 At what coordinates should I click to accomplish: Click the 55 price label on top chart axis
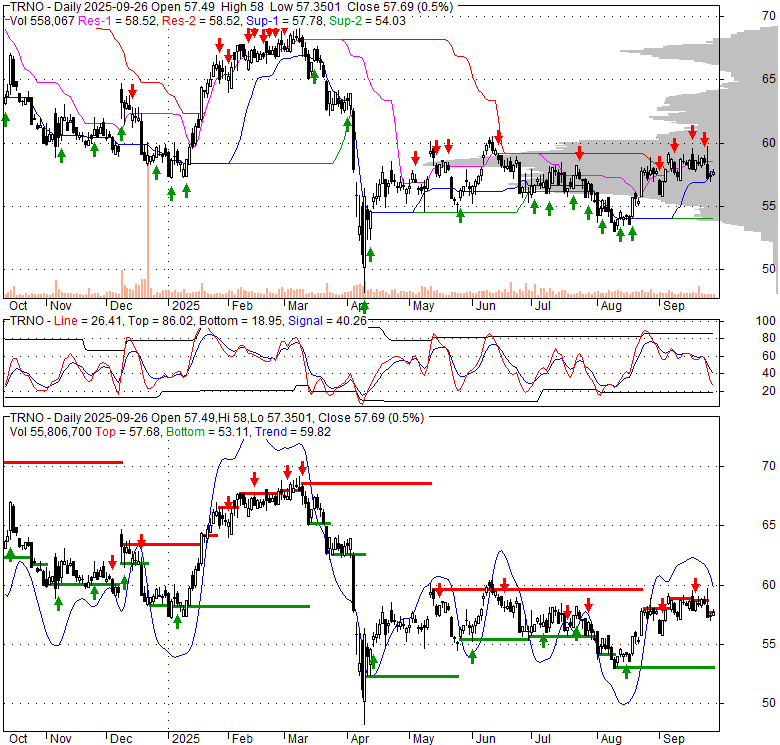(769, 206)
